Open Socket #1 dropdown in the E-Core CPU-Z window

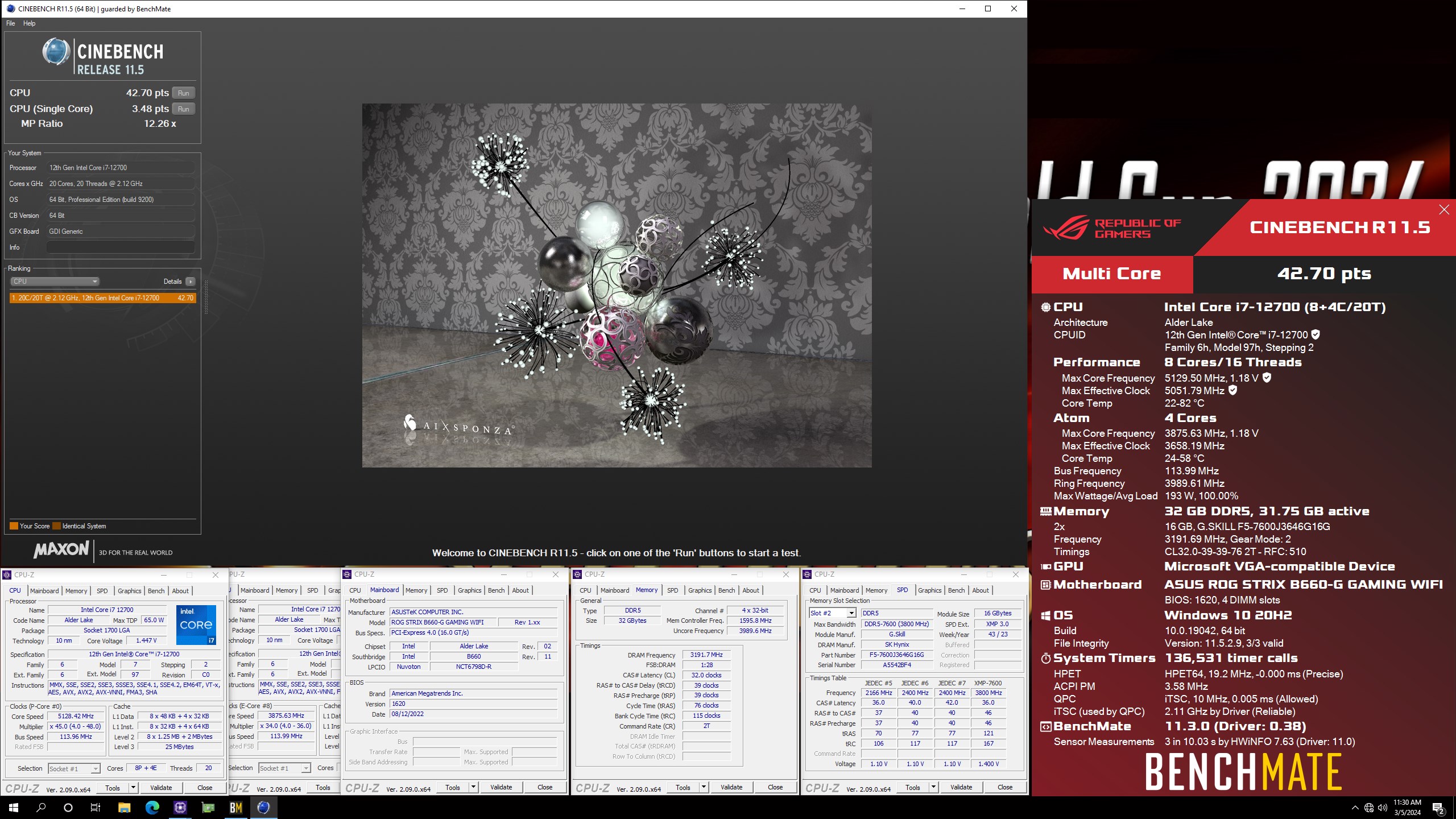point(284,768)
